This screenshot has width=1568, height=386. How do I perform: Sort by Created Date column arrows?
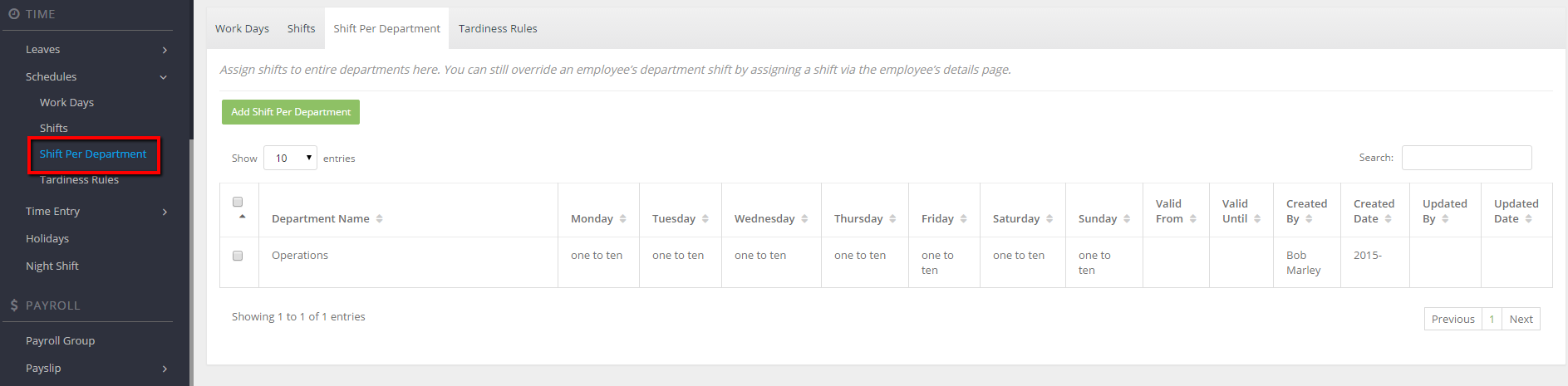pos(1388,219)
